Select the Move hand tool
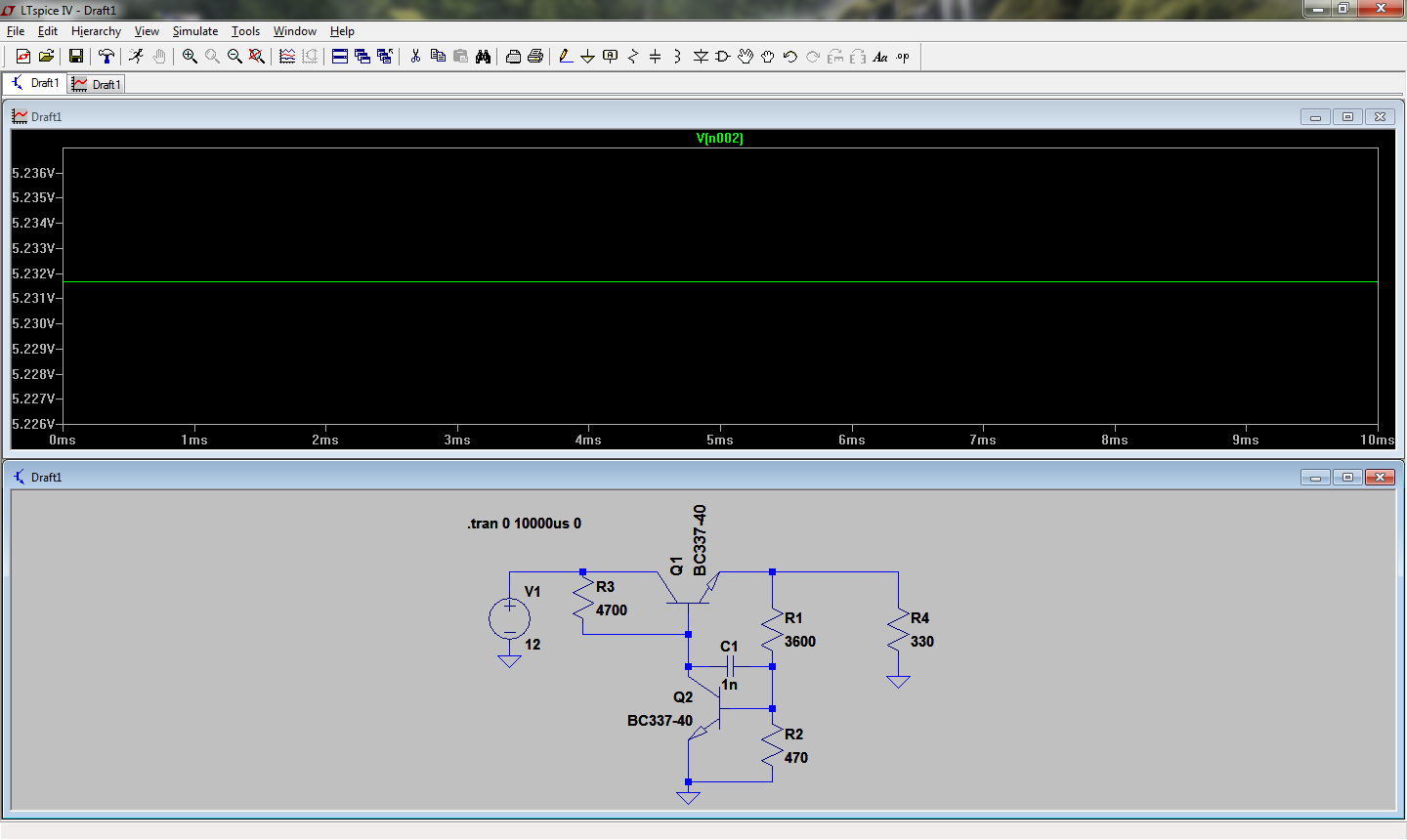This screenshot has height=840, width=1407. [x=746, y=57]
